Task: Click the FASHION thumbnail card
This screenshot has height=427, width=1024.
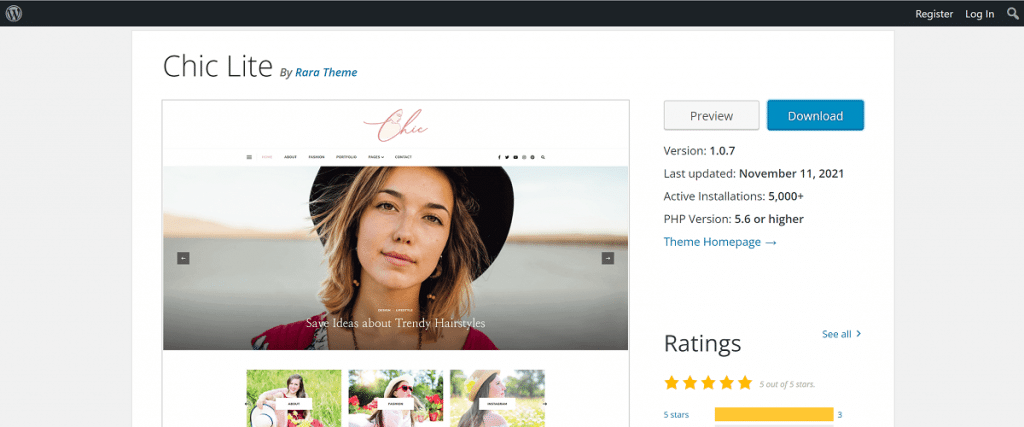Action: [396, 398]
